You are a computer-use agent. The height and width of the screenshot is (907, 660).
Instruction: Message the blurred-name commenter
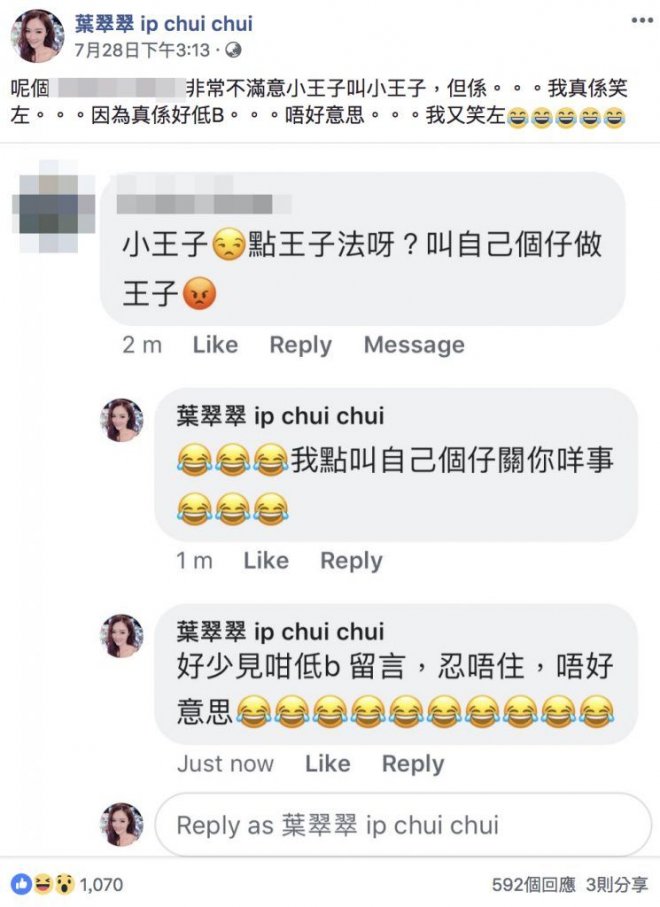click(x=414, y=345)
